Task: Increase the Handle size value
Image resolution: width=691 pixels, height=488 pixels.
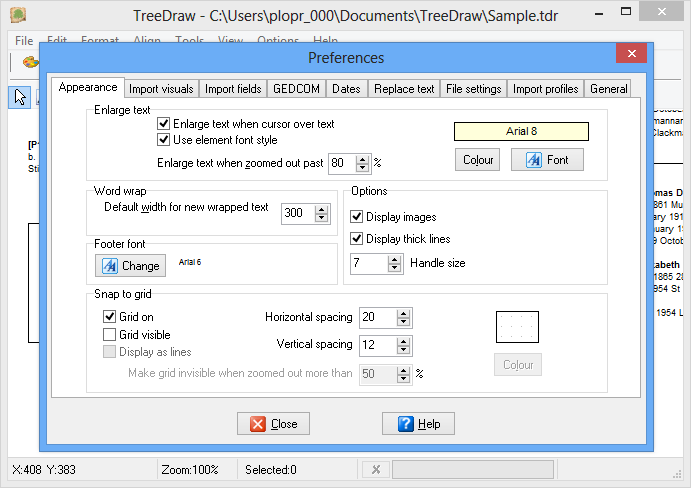Action: (x=394, y=260)
